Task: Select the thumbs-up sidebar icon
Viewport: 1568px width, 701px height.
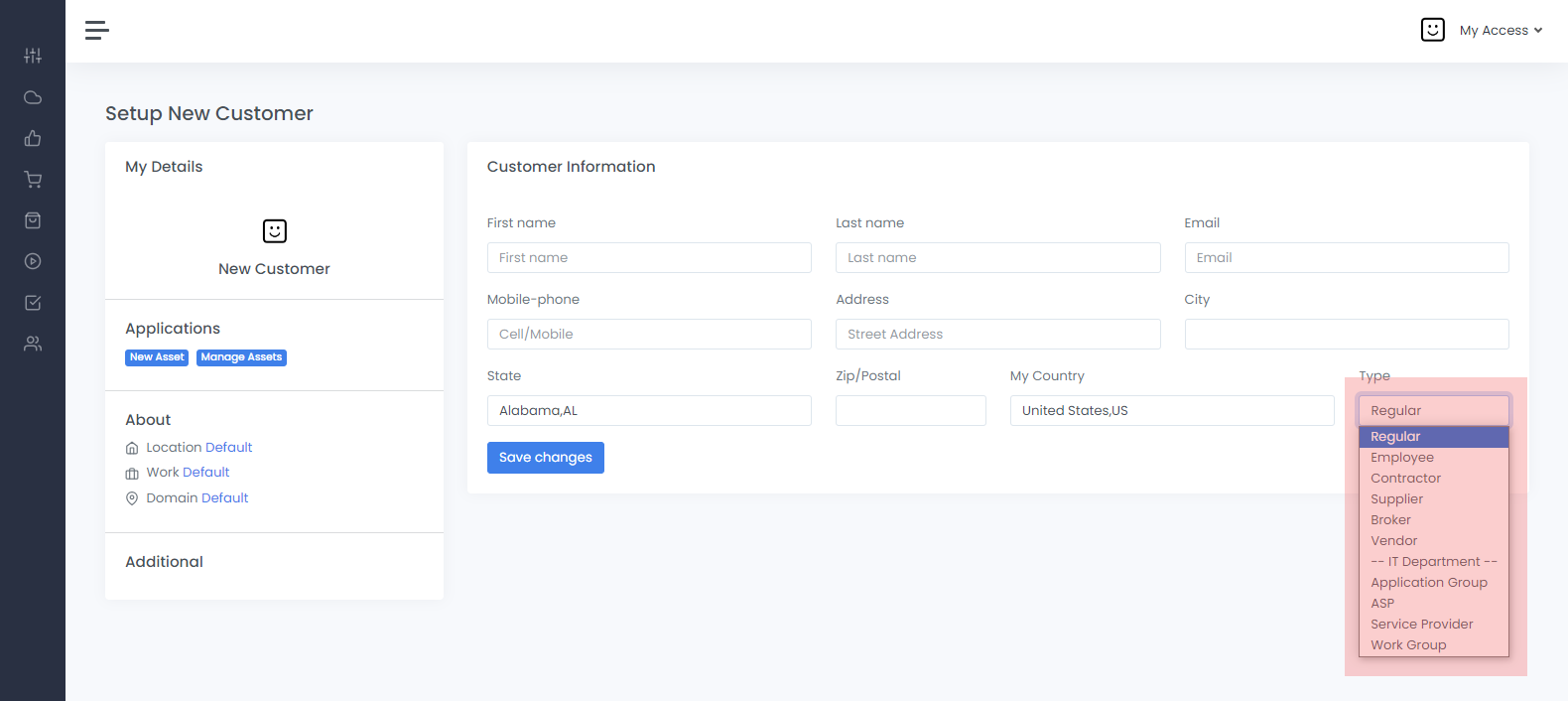Action: [33, 138]
